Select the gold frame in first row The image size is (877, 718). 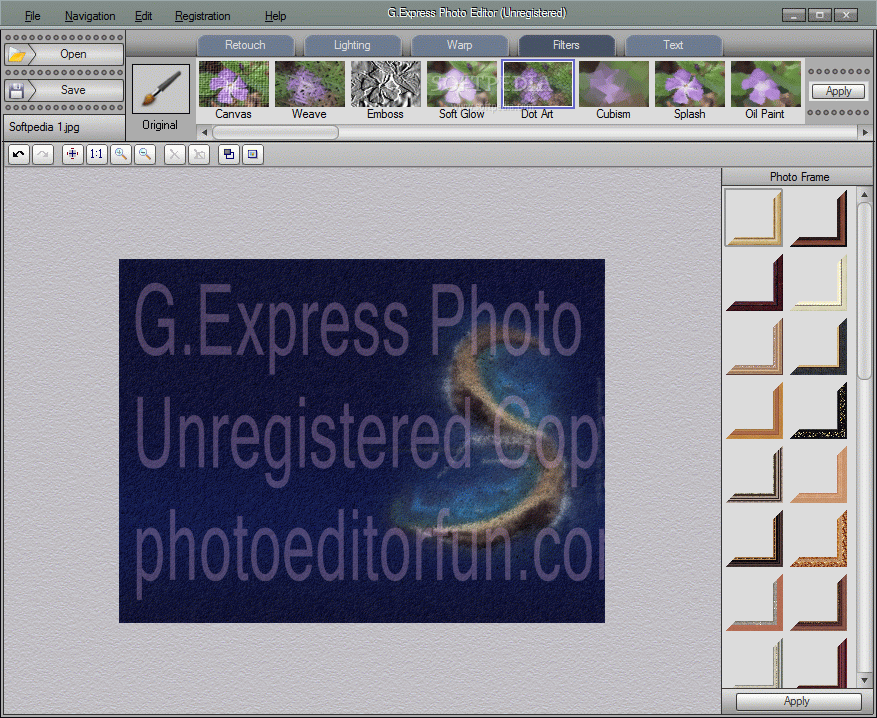click(x=754, y=218)
